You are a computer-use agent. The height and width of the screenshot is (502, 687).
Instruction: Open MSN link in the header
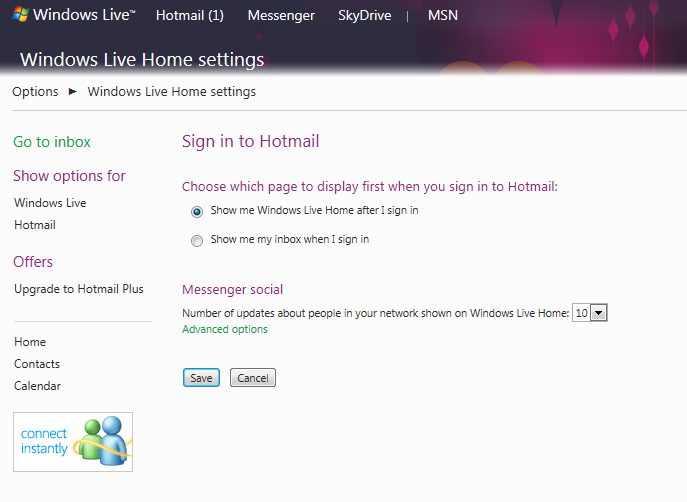pos(443,15)
